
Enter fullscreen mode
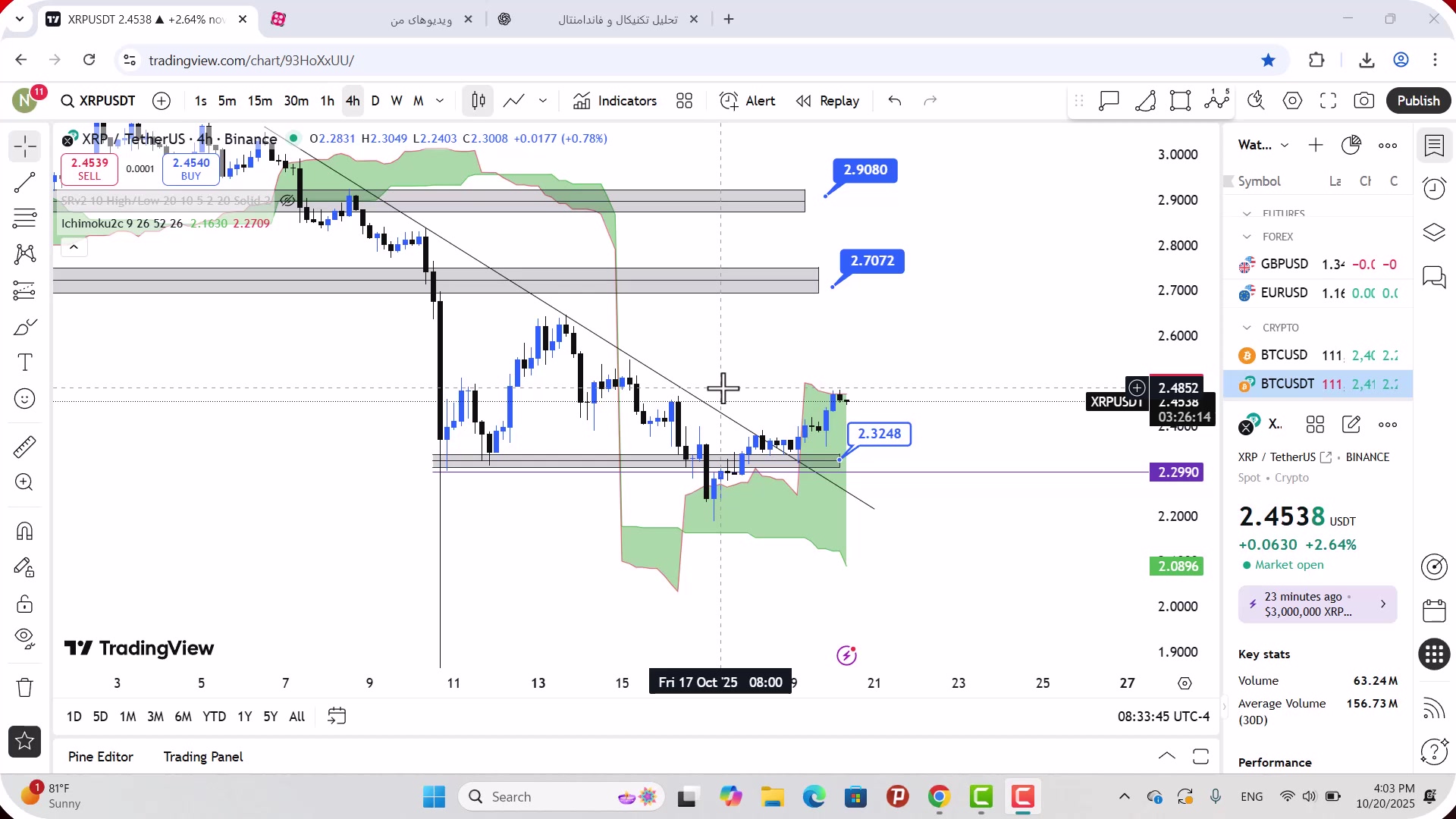pyautogui.click(x=1328, y=101)
